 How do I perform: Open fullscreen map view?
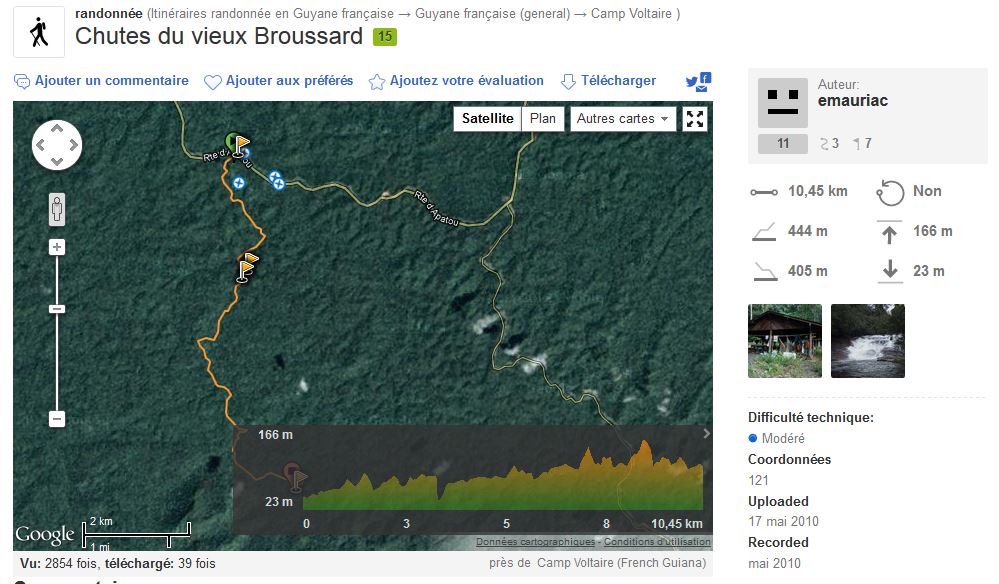tap(696, 119)
